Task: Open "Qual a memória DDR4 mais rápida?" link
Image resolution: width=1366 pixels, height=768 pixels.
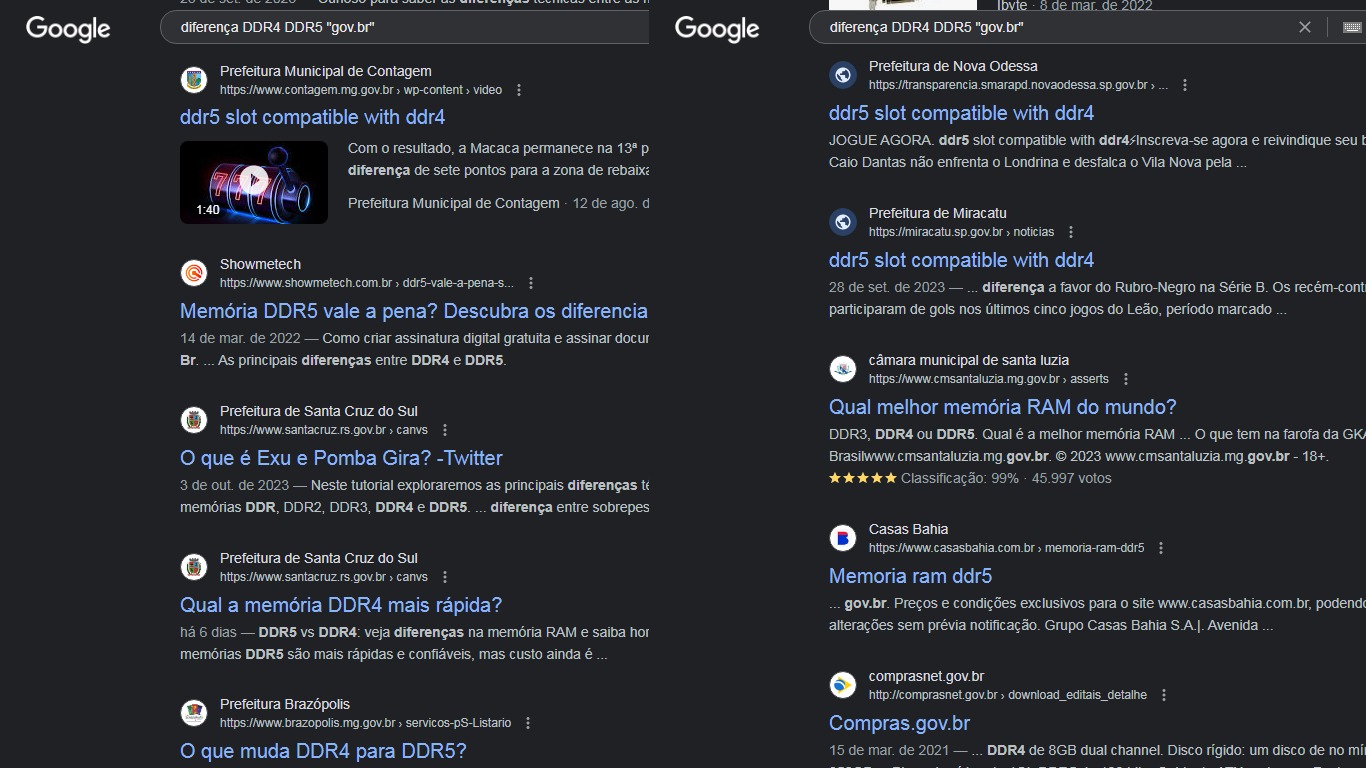Action: (x=341, y=605)
